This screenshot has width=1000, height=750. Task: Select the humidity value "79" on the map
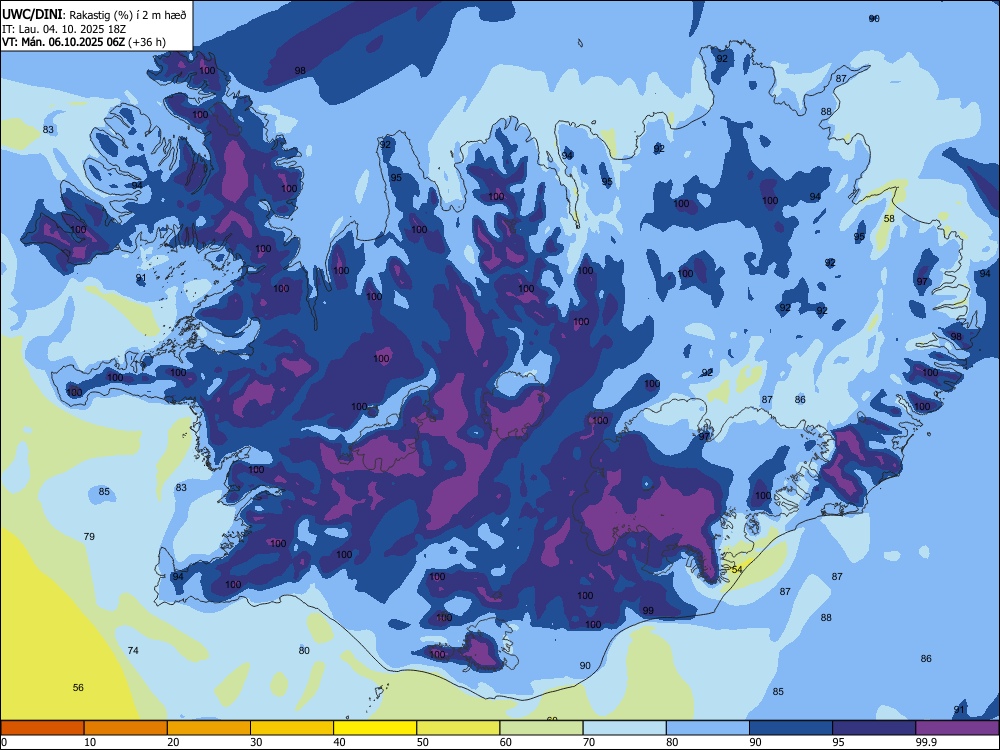[x=89, y=536]
